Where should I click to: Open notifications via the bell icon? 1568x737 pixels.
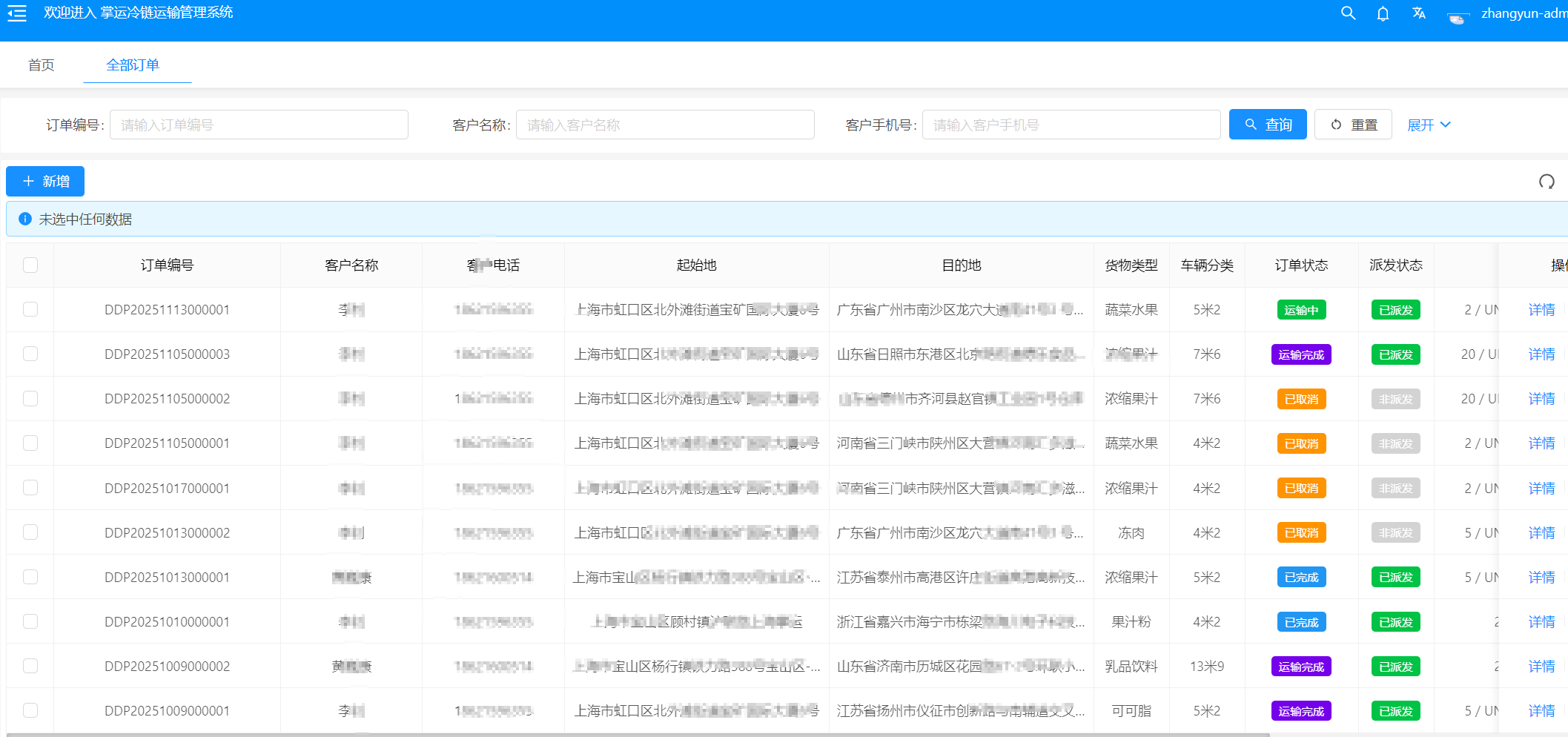point(1383,13)
